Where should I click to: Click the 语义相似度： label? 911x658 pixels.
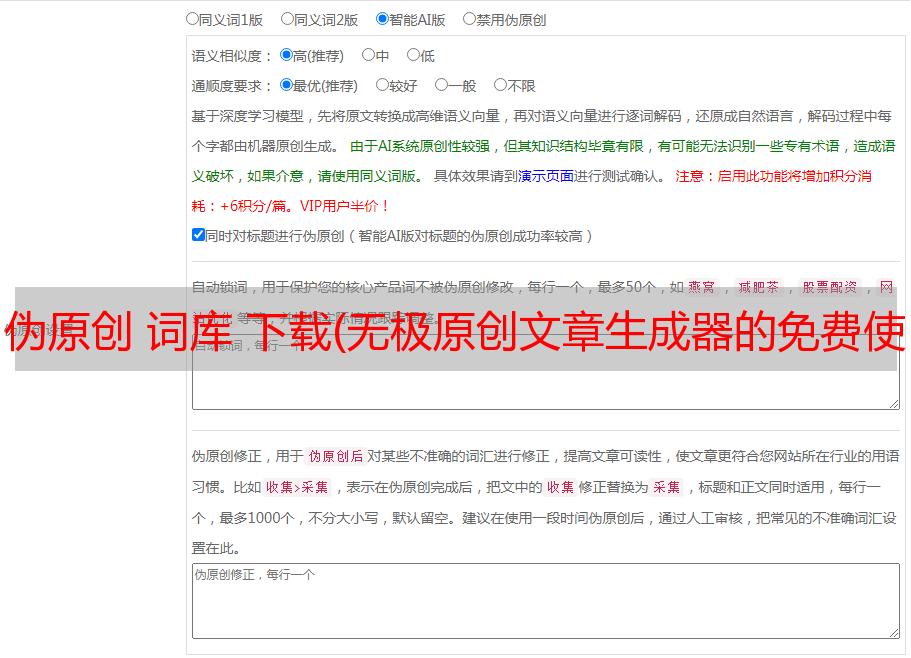(x=232, y=56)
